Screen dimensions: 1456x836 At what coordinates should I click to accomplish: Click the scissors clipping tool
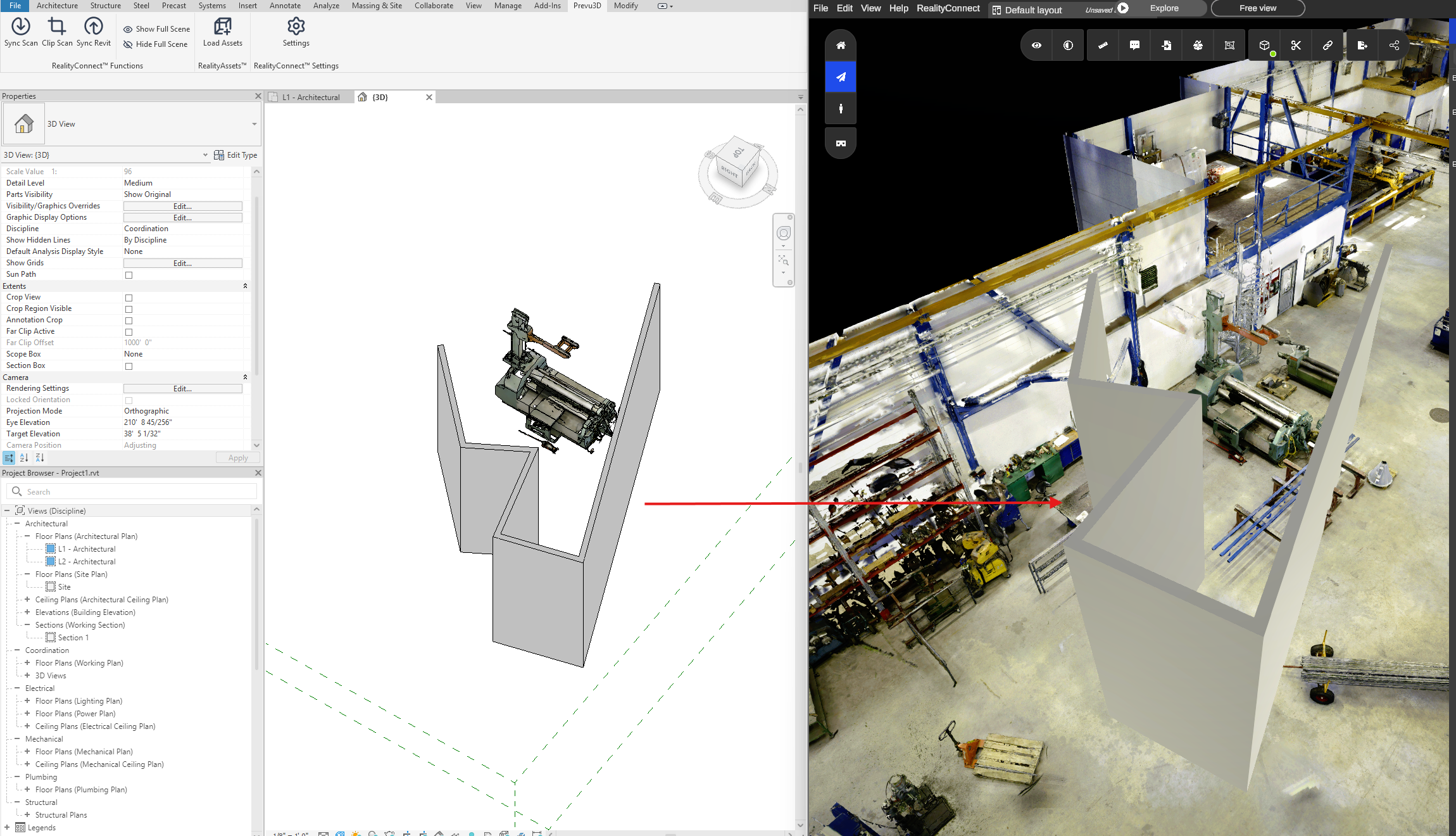coord(1296,46)
